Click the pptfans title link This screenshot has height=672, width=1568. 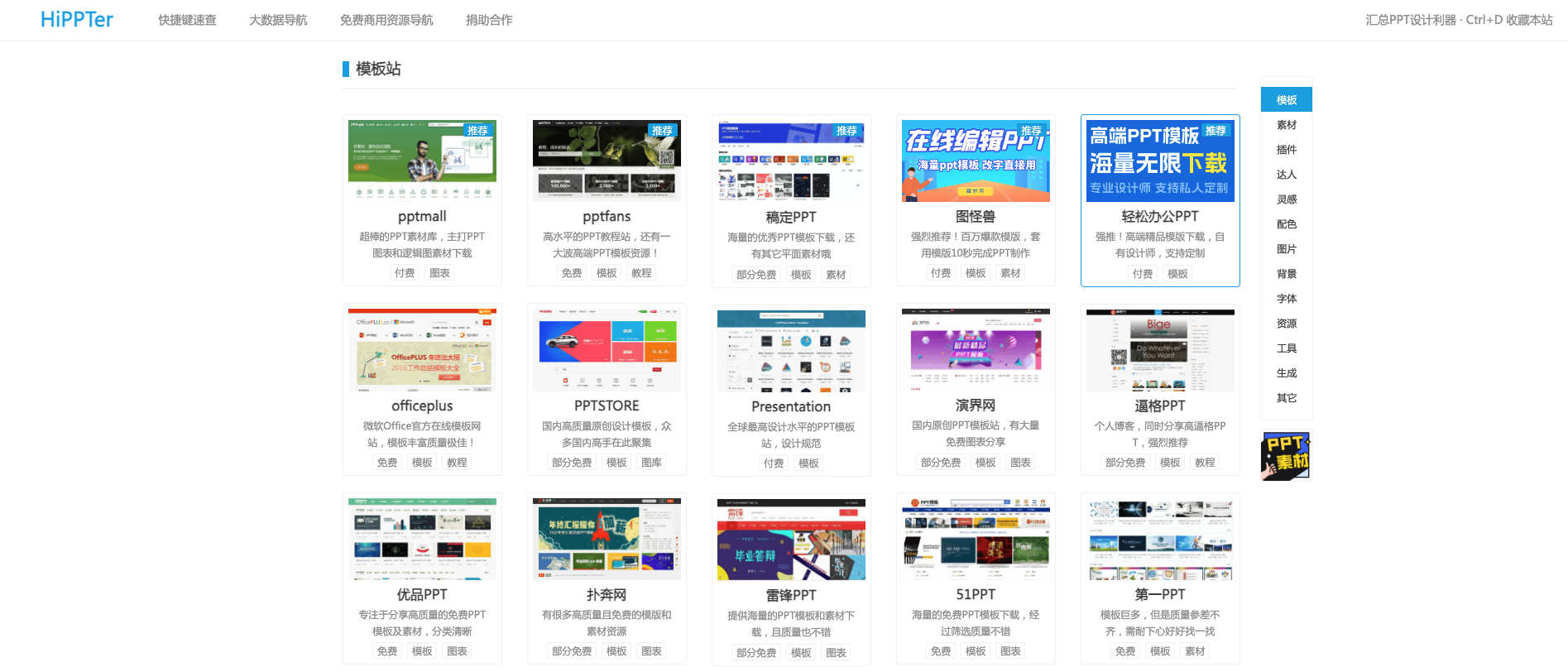tap(607, 216)
